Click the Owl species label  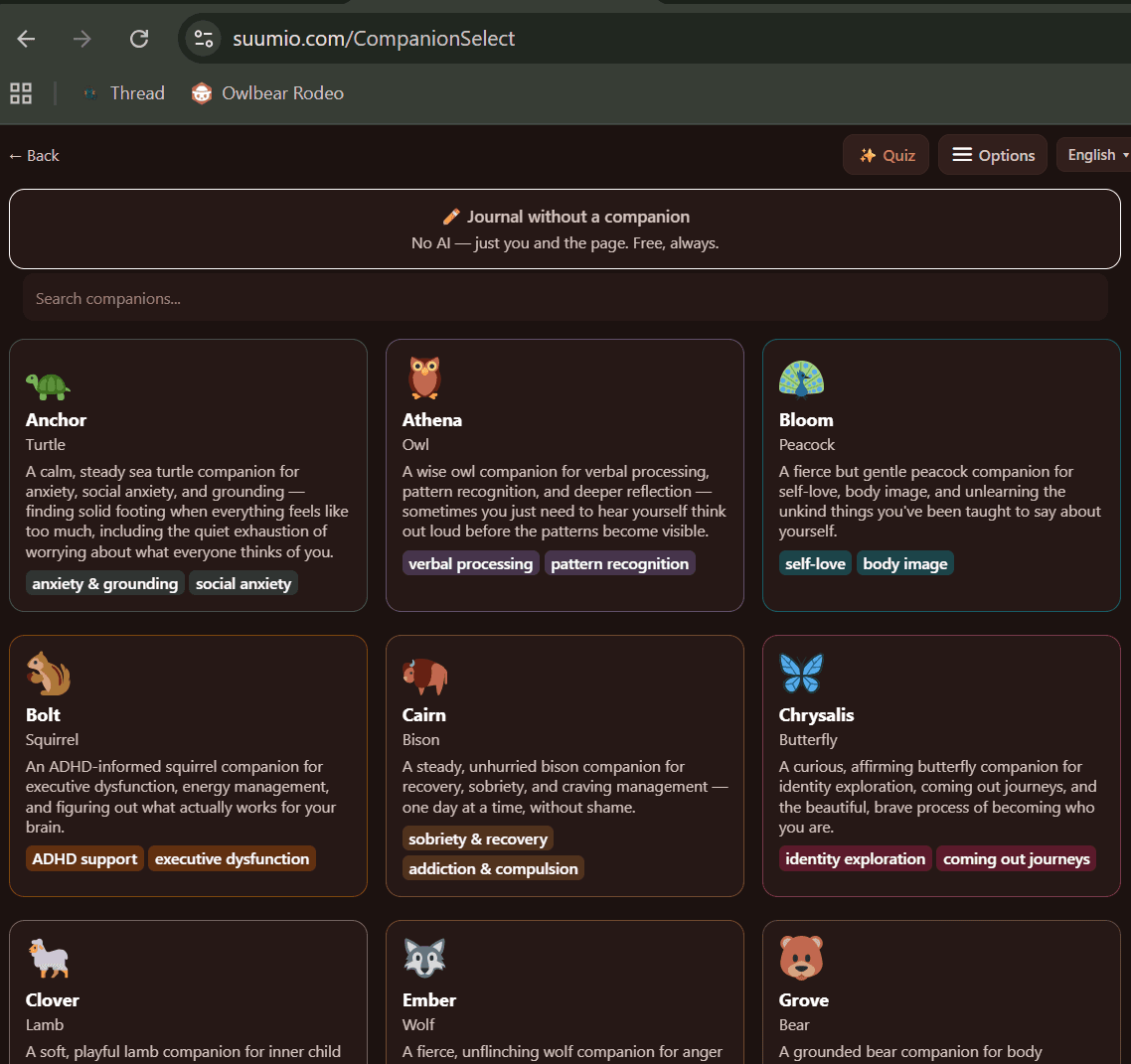click(415, 445)
